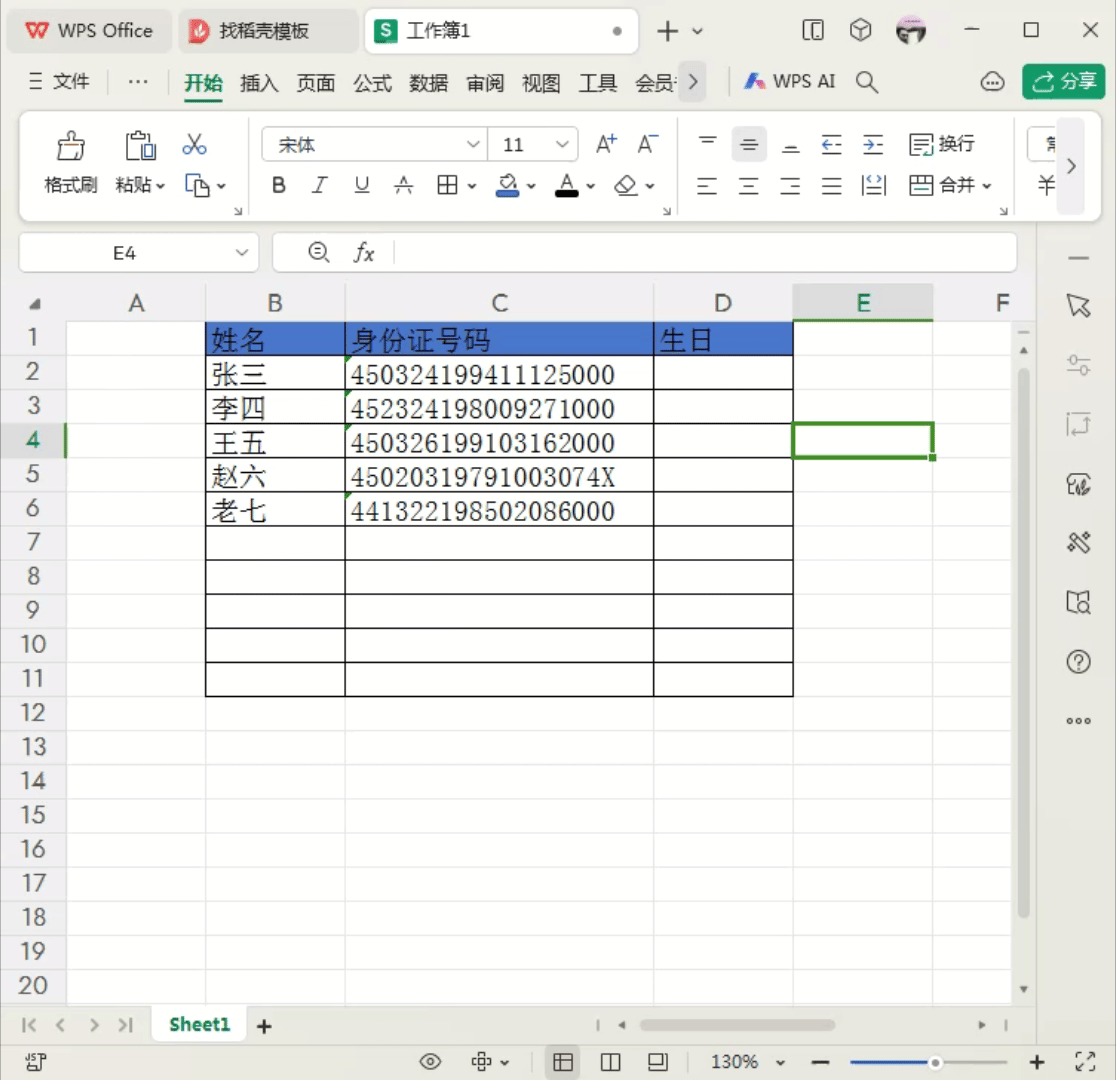Switch to page break preview icon
The height and width of the screenshot is (1080, 1116).
point(611,1062)
